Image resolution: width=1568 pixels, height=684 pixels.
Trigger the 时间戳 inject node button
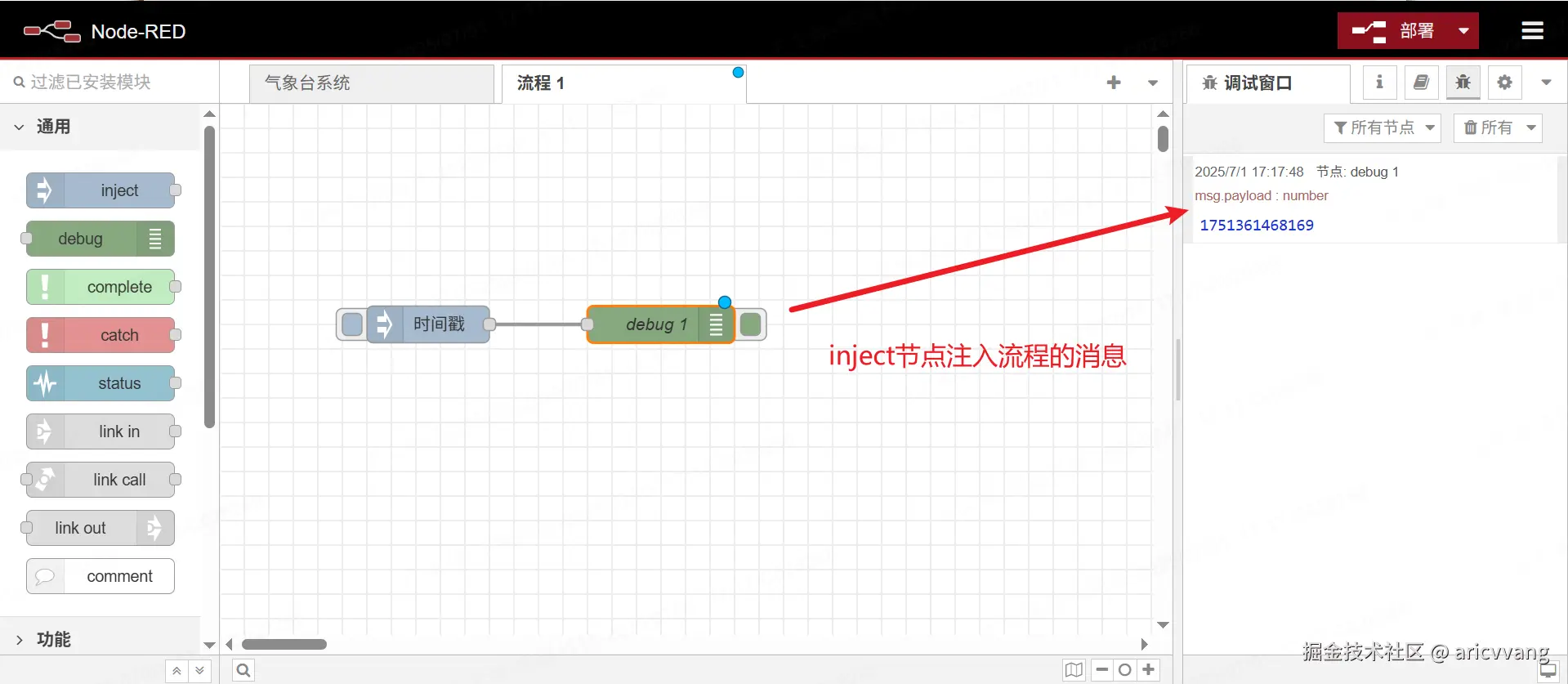(x=351, y=324)
